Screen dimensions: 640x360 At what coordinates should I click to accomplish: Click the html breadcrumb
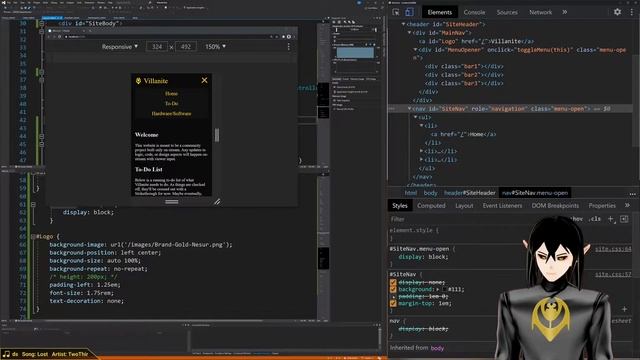pyautogui.click(x=411, y=193)
